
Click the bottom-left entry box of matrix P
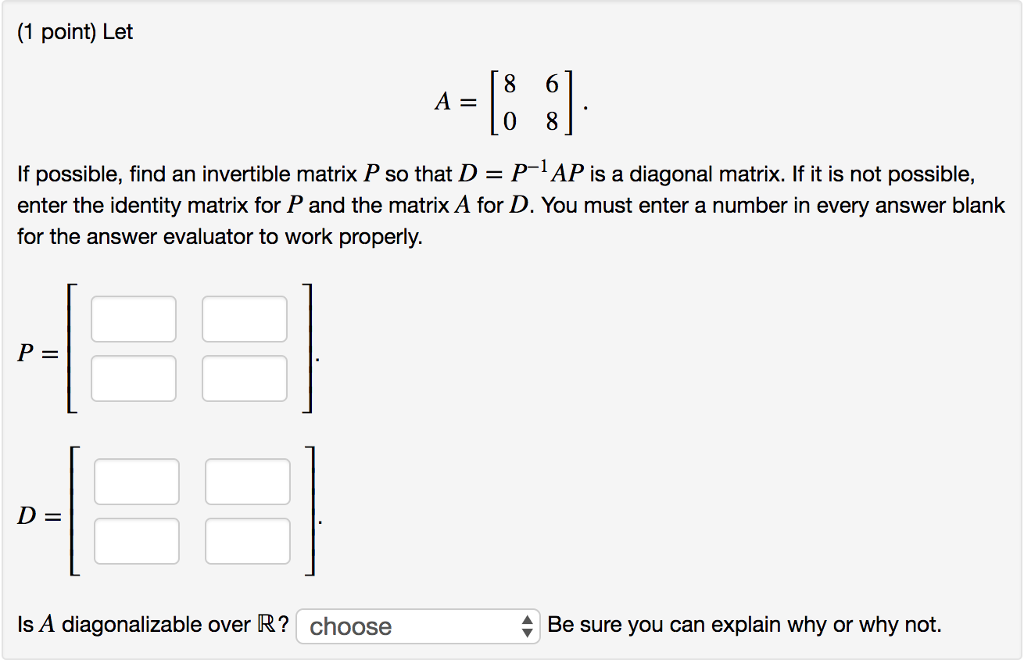coord(134,378)
